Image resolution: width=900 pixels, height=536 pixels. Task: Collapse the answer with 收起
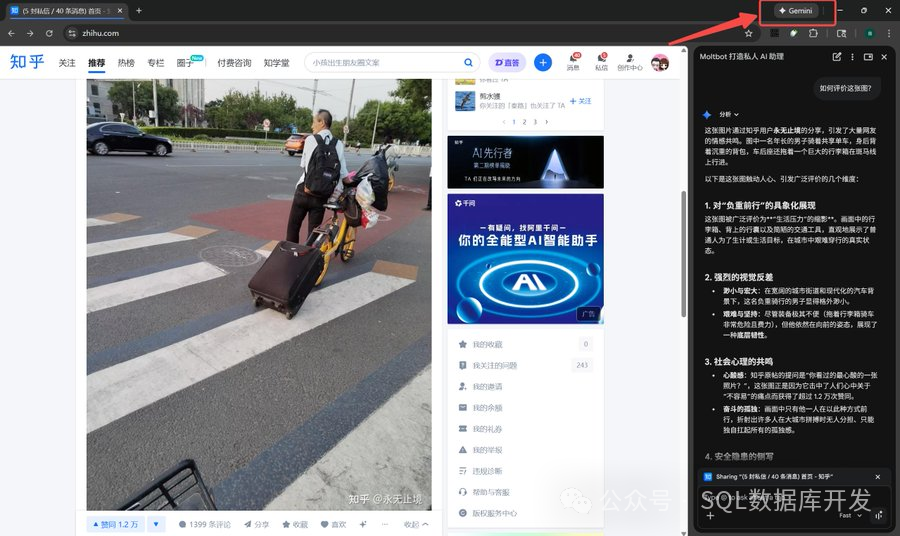(x=416, y=524)
